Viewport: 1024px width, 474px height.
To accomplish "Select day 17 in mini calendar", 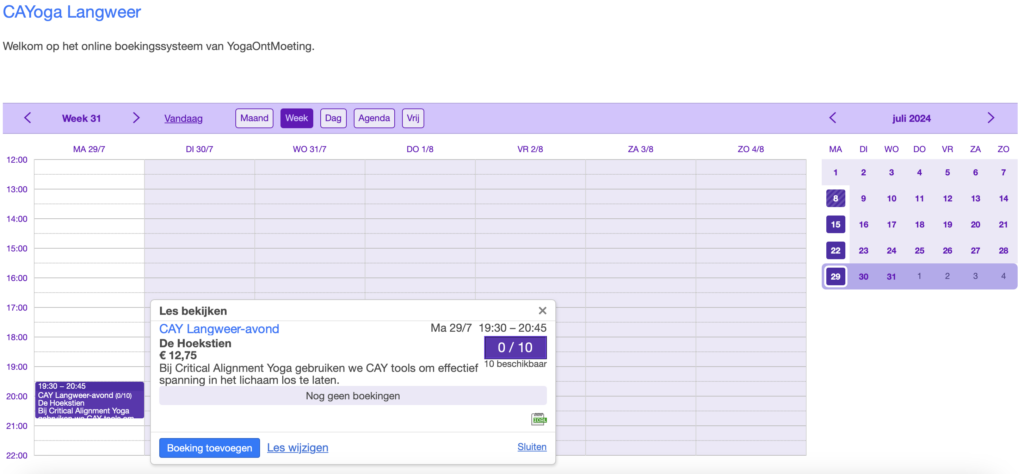I will click(x=891, y=225).
